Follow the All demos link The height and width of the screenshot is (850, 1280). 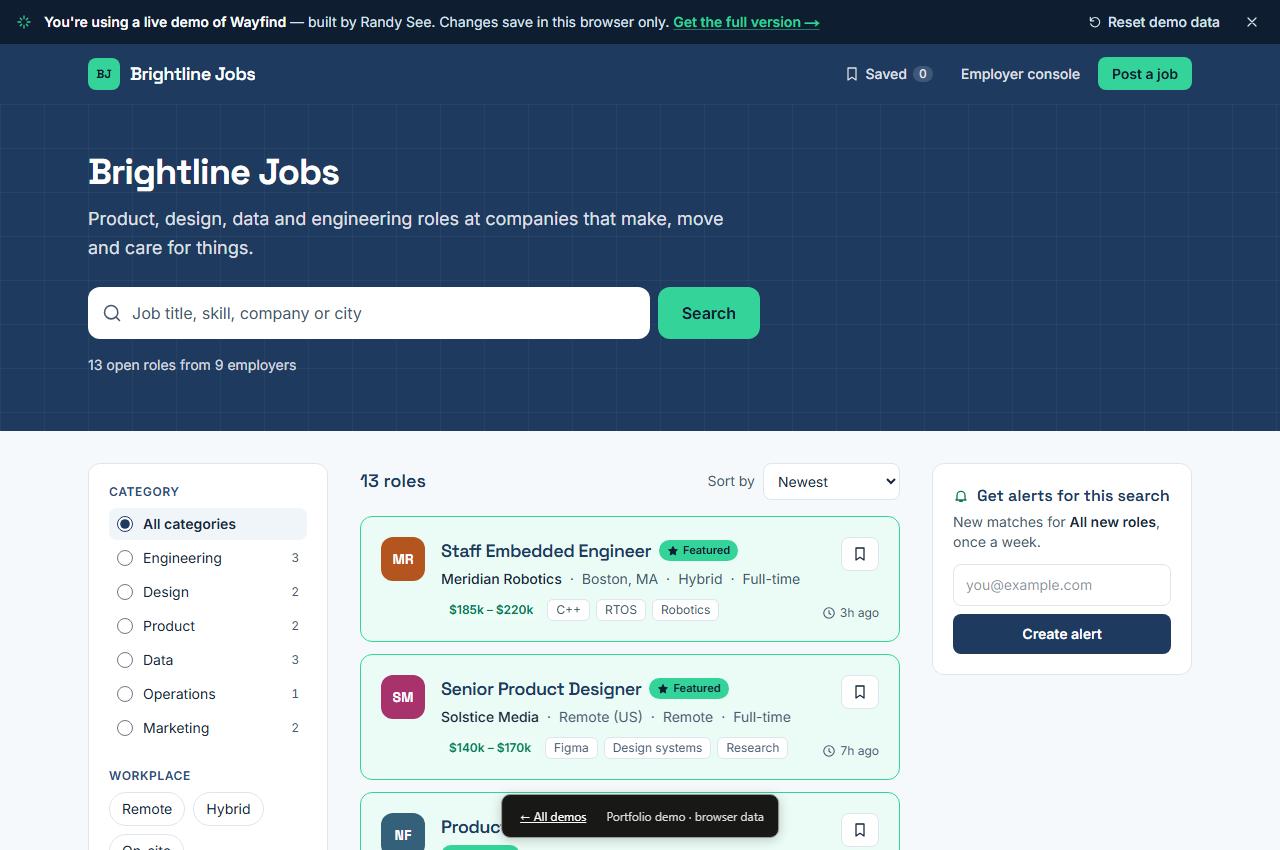[553, 817]
